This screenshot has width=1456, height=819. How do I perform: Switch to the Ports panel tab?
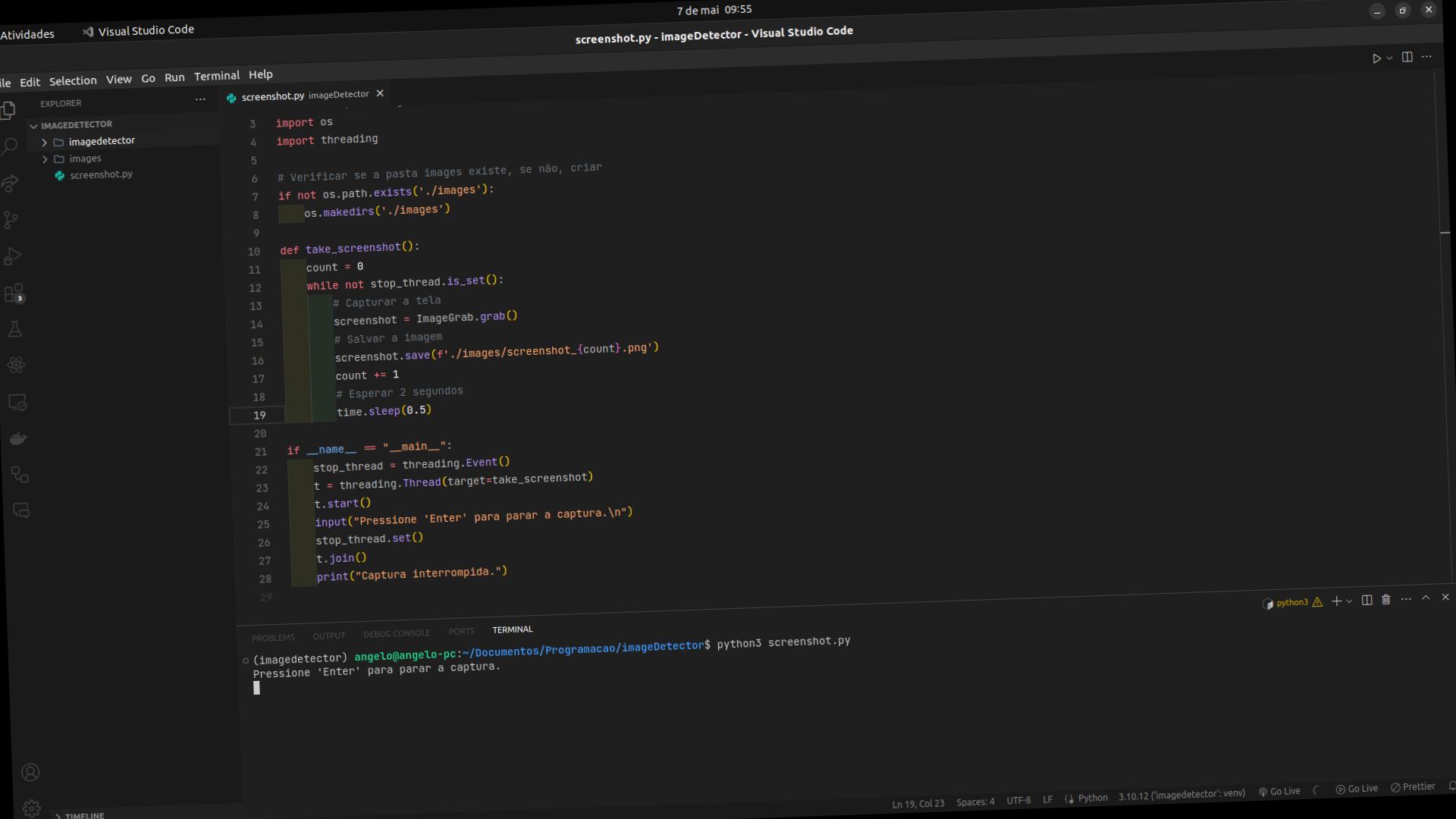[461, 631]
